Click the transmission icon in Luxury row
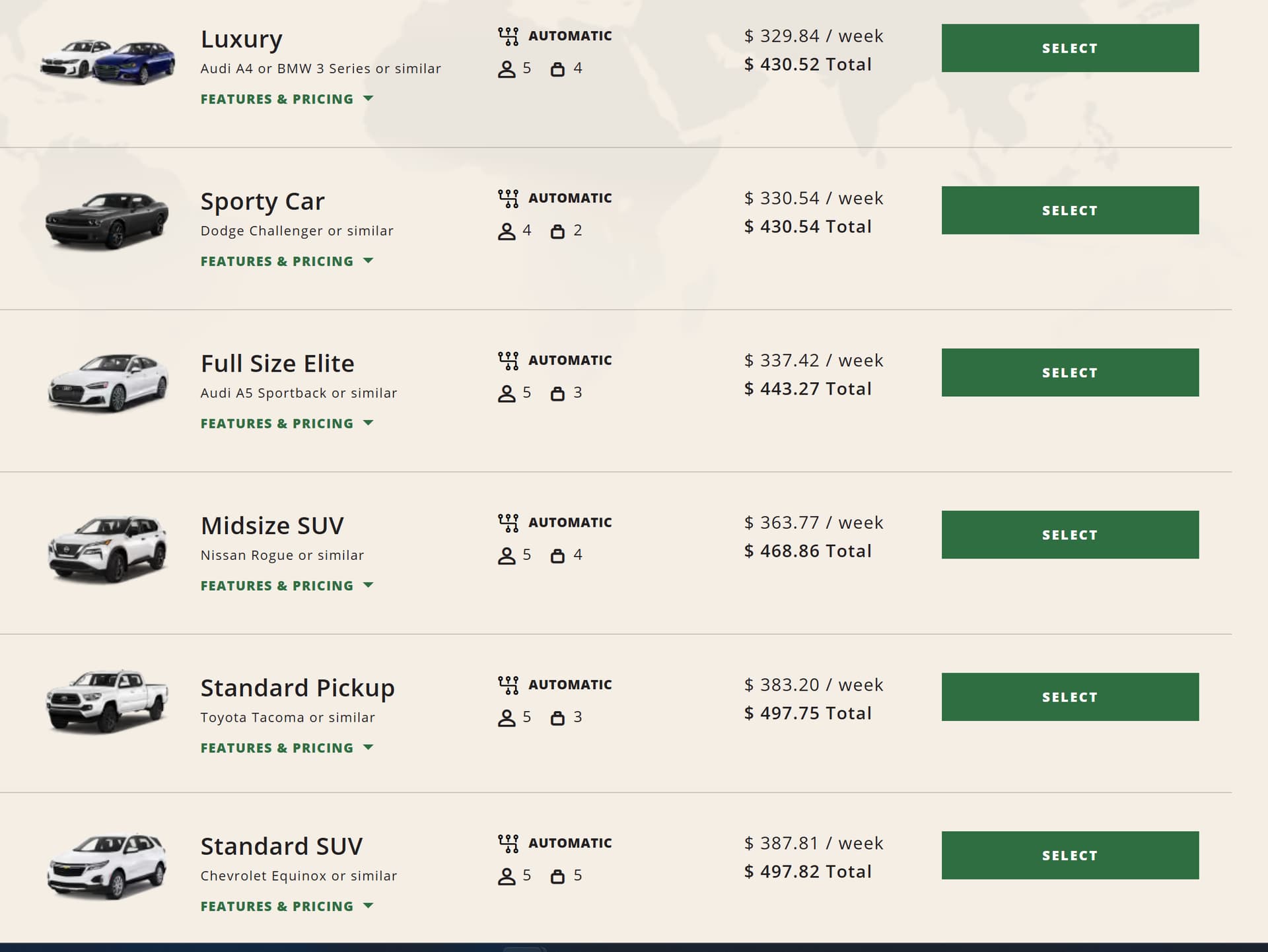1268x952 pixels. 508,36
